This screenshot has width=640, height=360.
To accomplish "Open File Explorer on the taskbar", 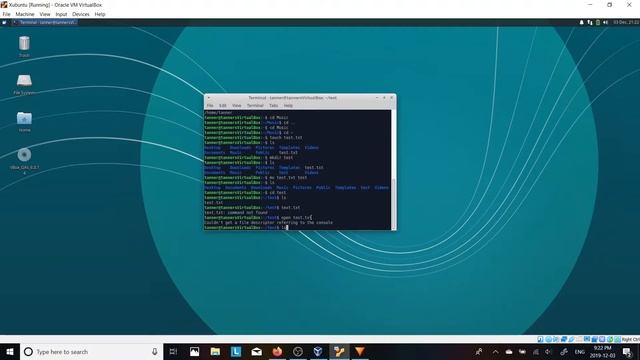I will pyautogui.click(x=215, y=351).
